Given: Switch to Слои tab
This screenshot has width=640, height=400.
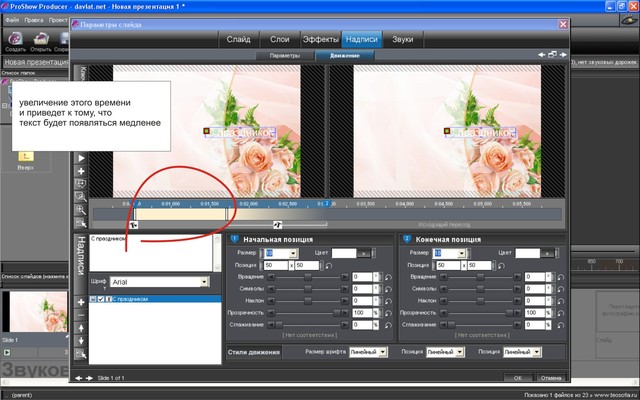Looking at the screenshot, I should click(280, 40).
